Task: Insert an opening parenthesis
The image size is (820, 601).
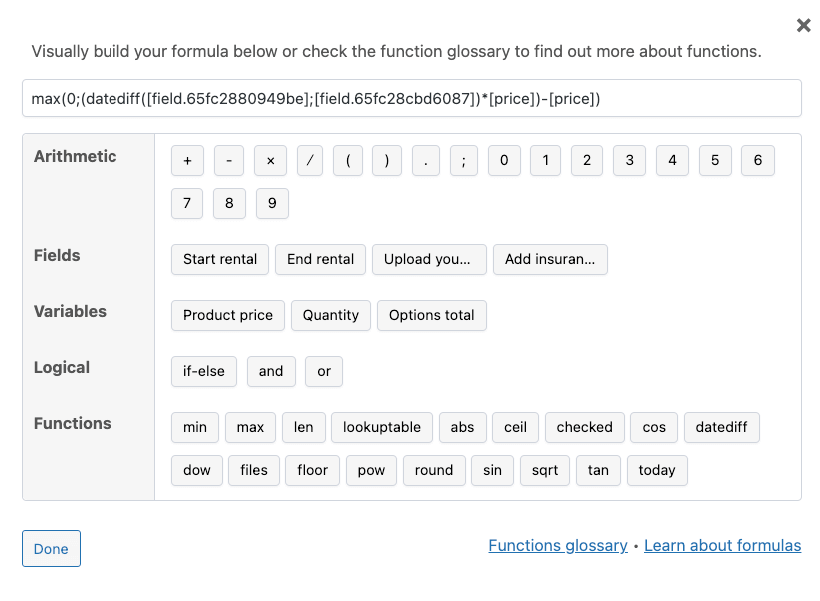Action: point(348,161)
